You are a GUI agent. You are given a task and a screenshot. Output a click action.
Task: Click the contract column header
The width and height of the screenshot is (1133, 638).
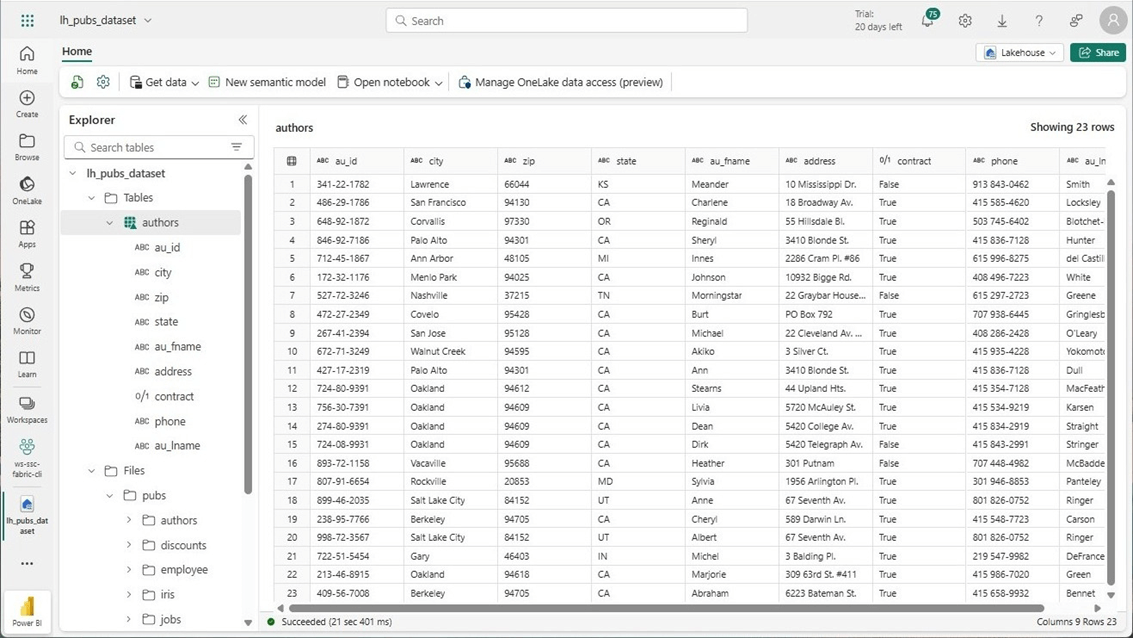point(918,161)
